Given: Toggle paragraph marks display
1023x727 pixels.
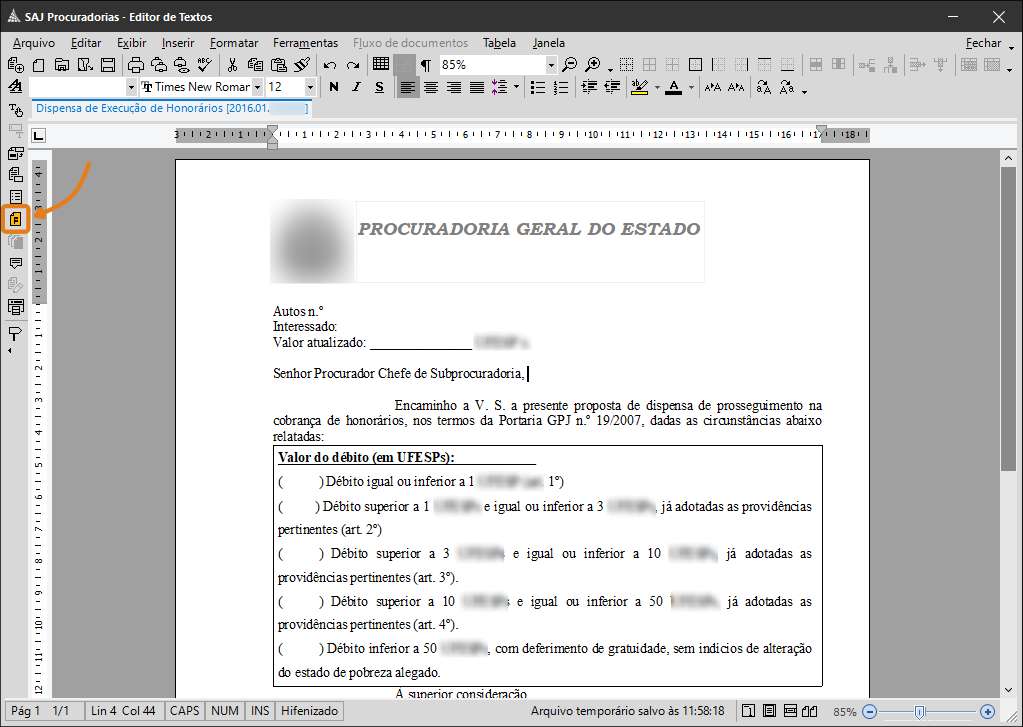Looking at the screenshot, I should point(425,65).
